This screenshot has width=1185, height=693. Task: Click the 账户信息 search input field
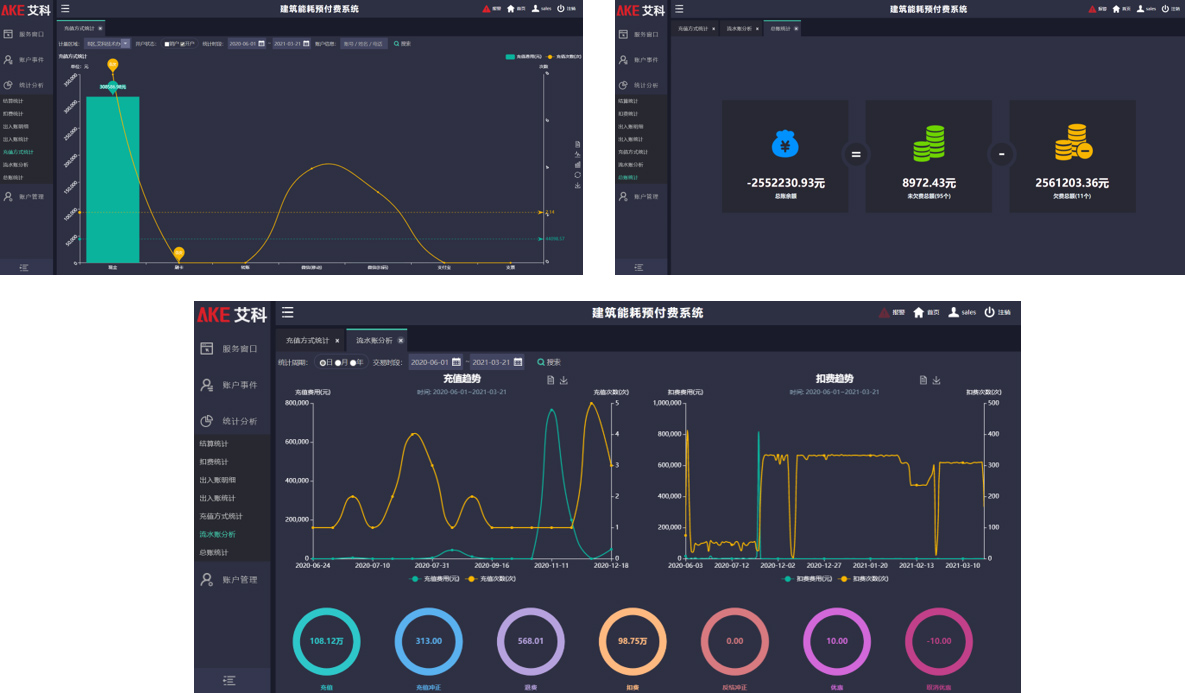coord(362,44)
